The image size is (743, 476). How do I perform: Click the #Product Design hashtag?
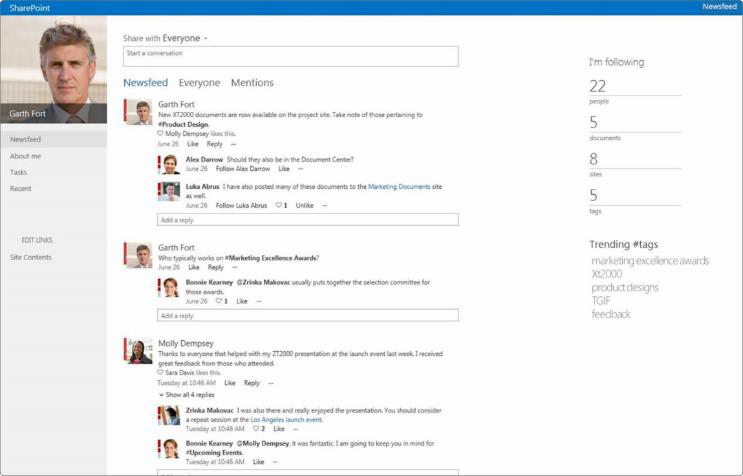click(183, 125)
